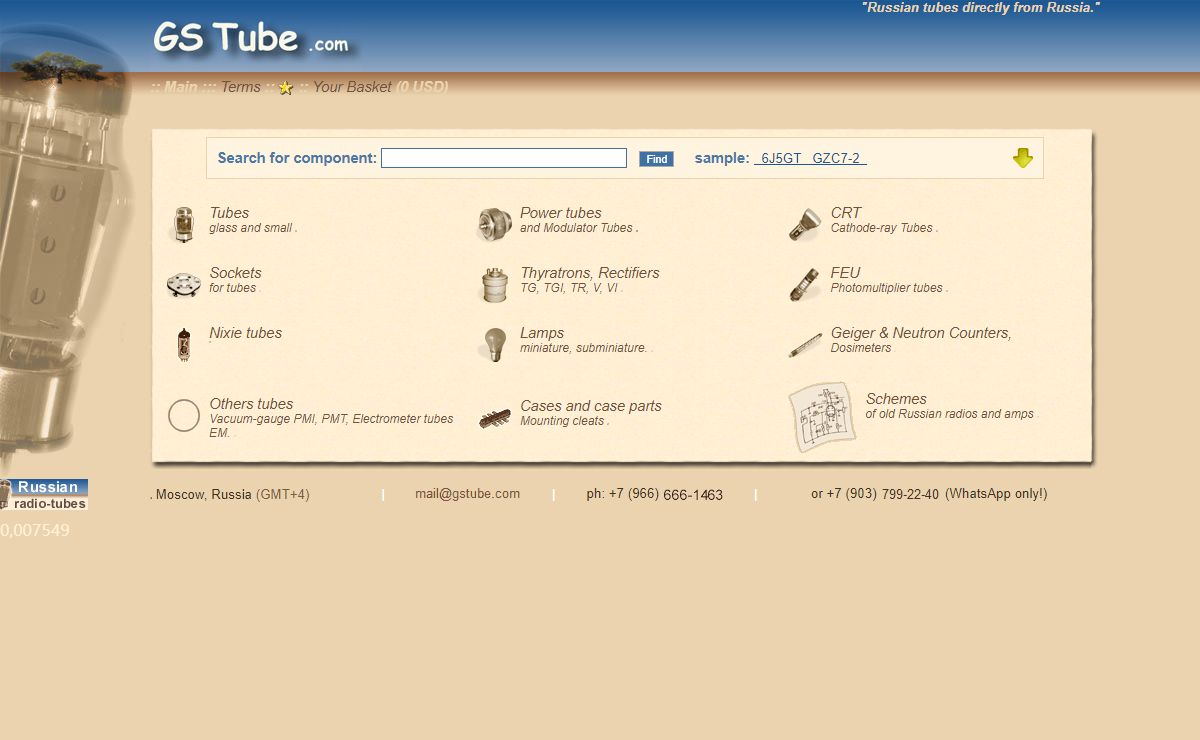
Task: Click sample link GZC7-2
Action: point(836,158)
